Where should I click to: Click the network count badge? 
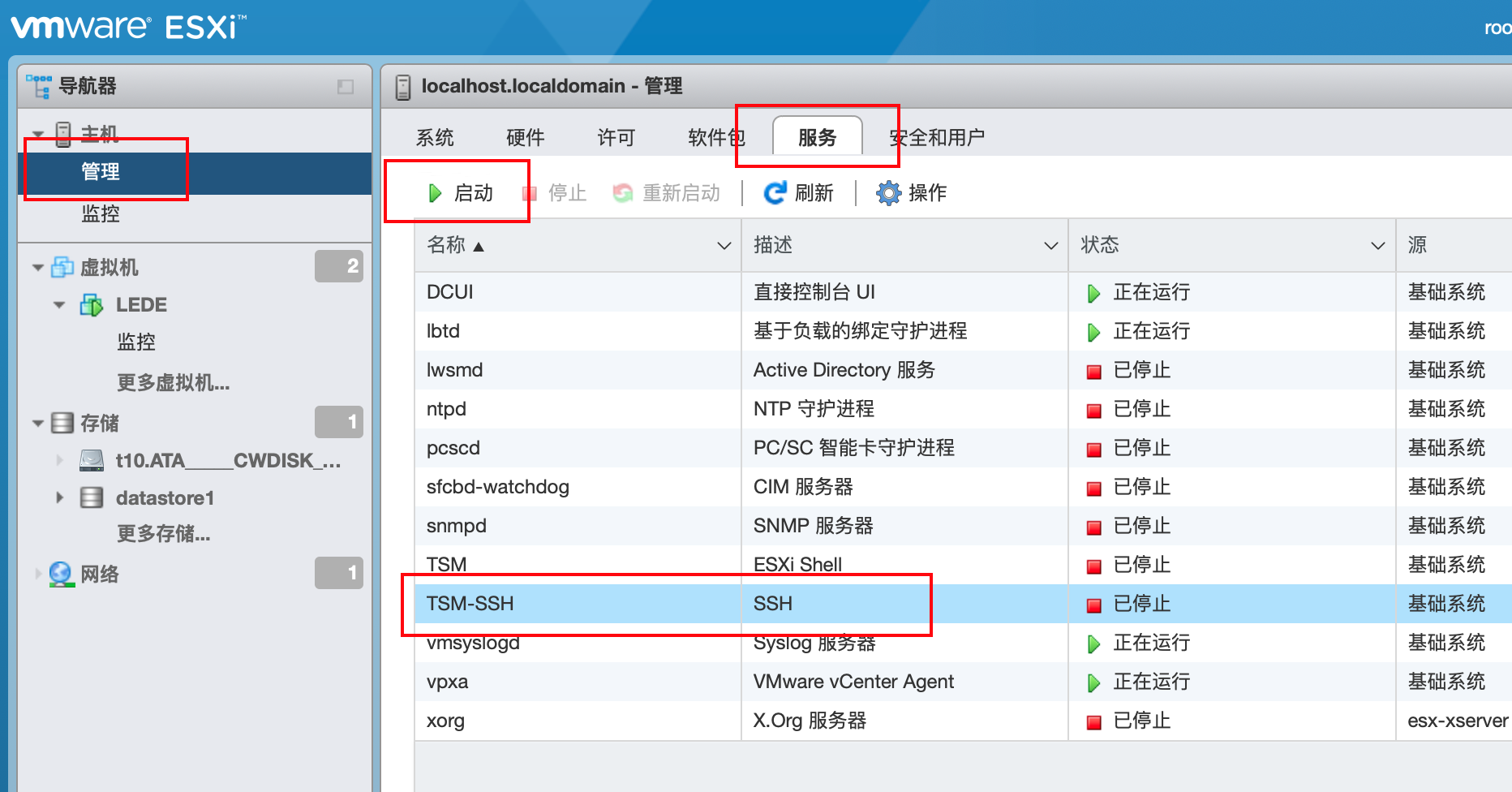tap(339, 573)
